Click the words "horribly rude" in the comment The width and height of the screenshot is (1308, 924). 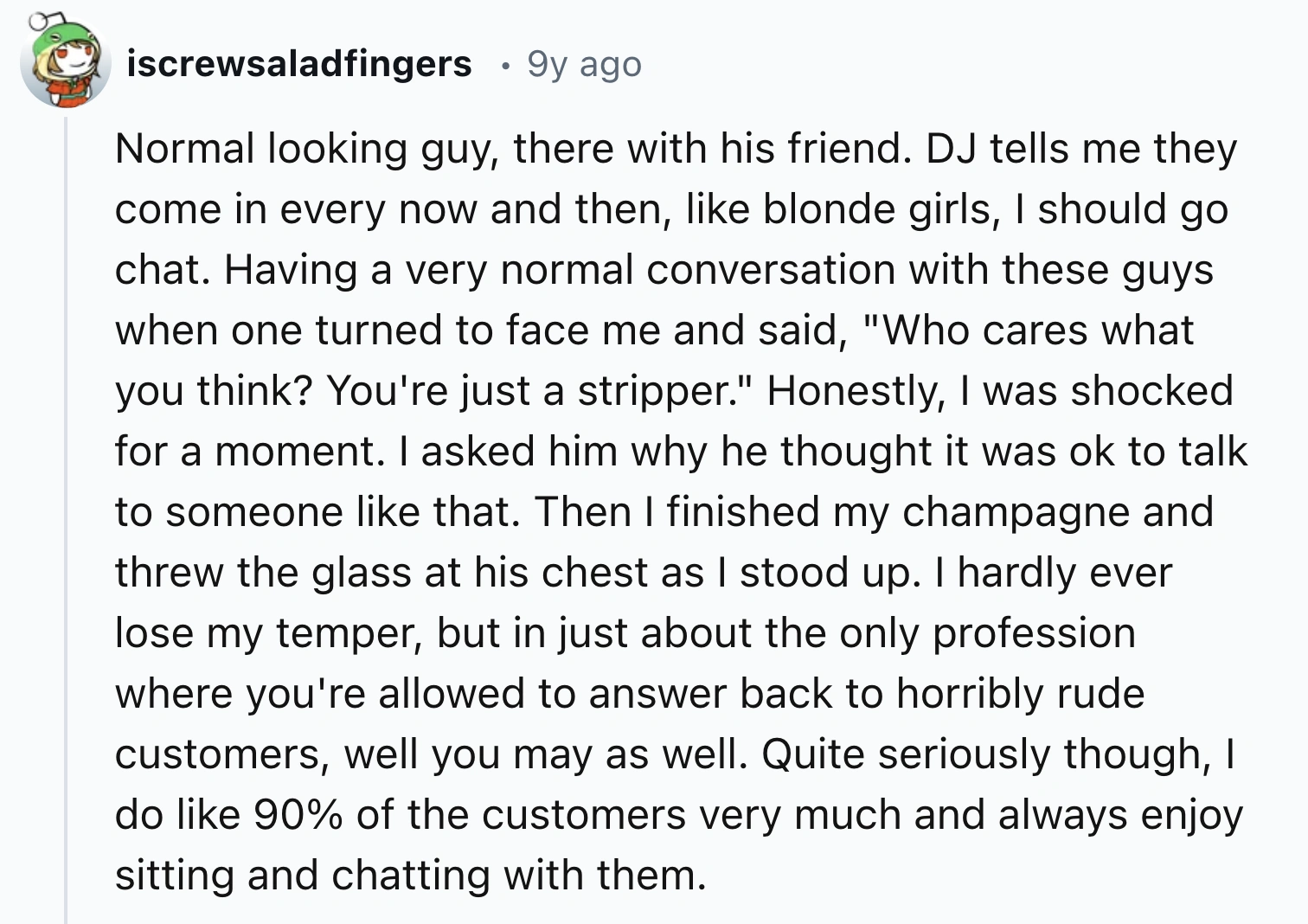pos(1021,694)
